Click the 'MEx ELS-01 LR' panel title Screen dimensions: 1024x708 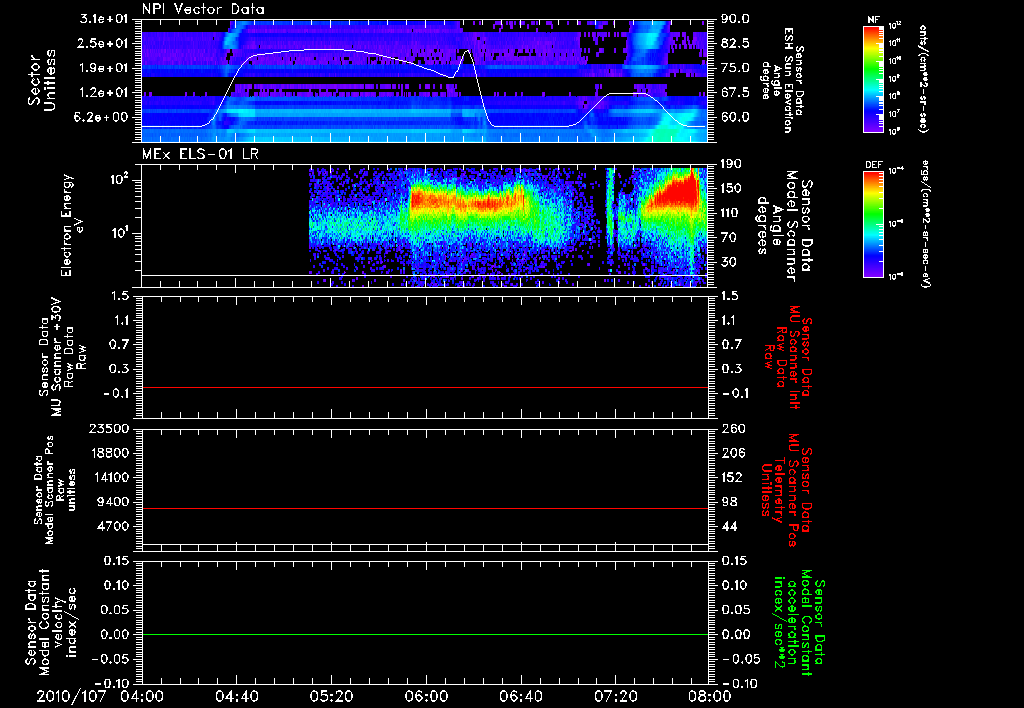[x=200, y=154]
